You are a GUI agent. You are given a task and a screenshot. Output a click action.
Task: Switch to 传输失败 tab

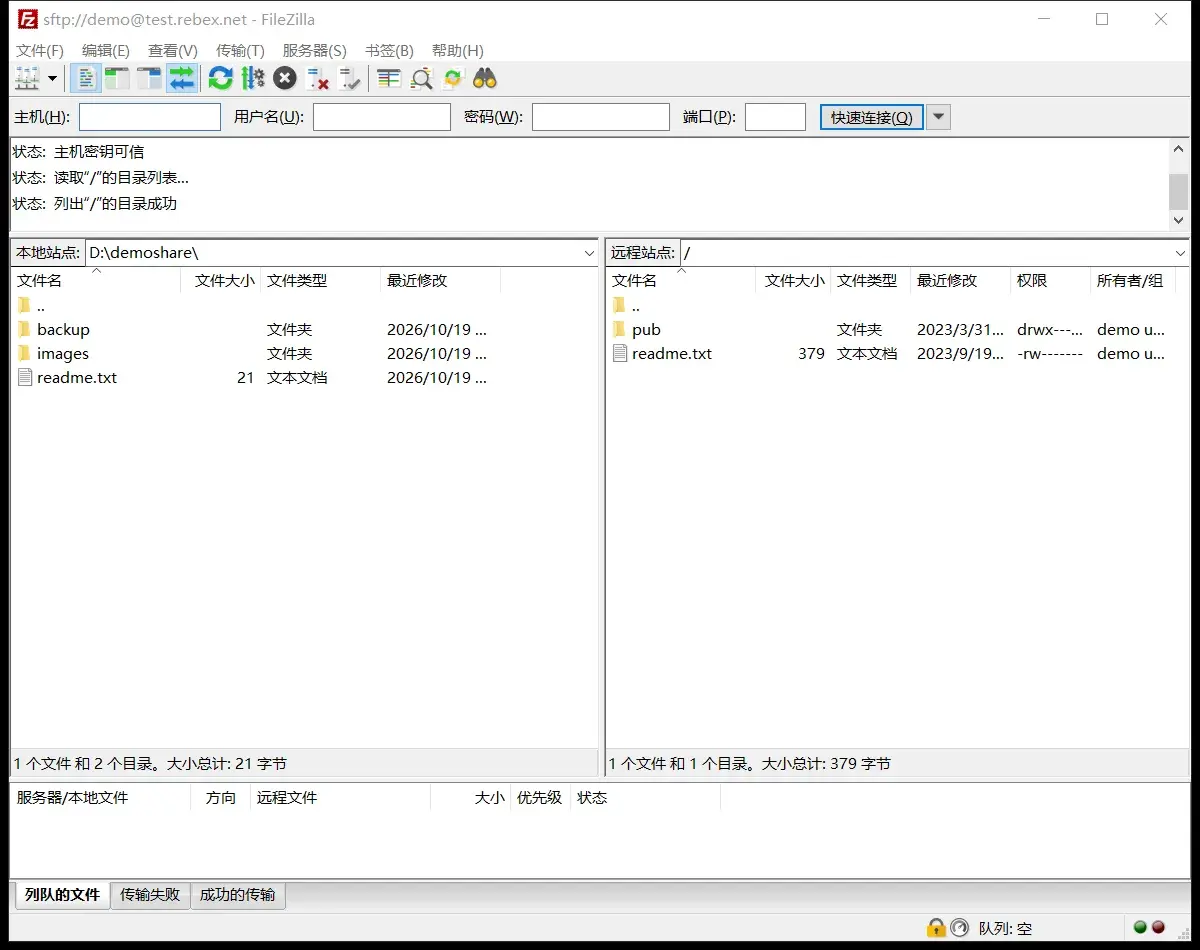[150, 895]
